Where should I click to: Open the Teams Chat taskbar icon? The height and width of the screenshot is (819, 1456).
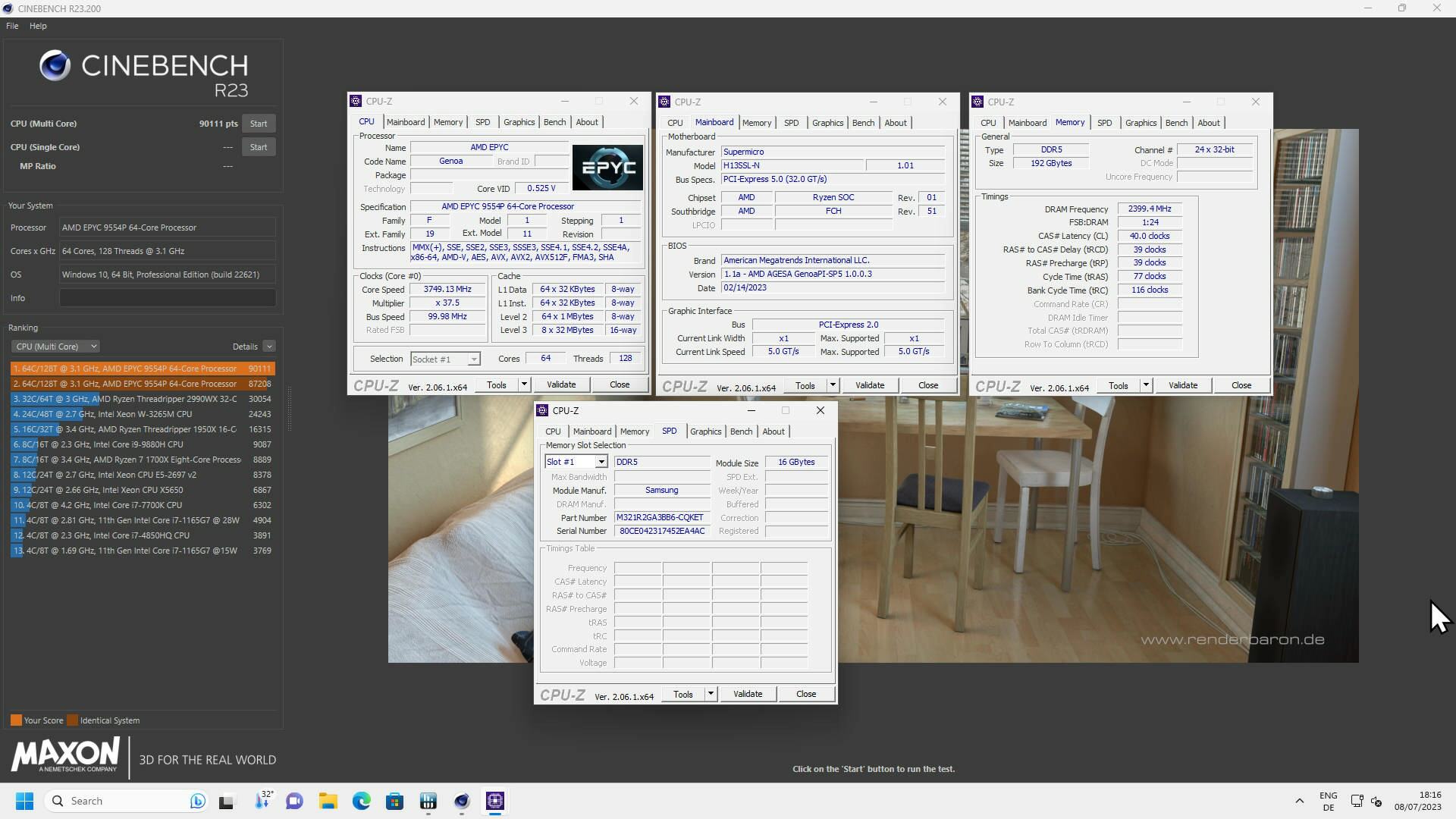tap(294, 801)
